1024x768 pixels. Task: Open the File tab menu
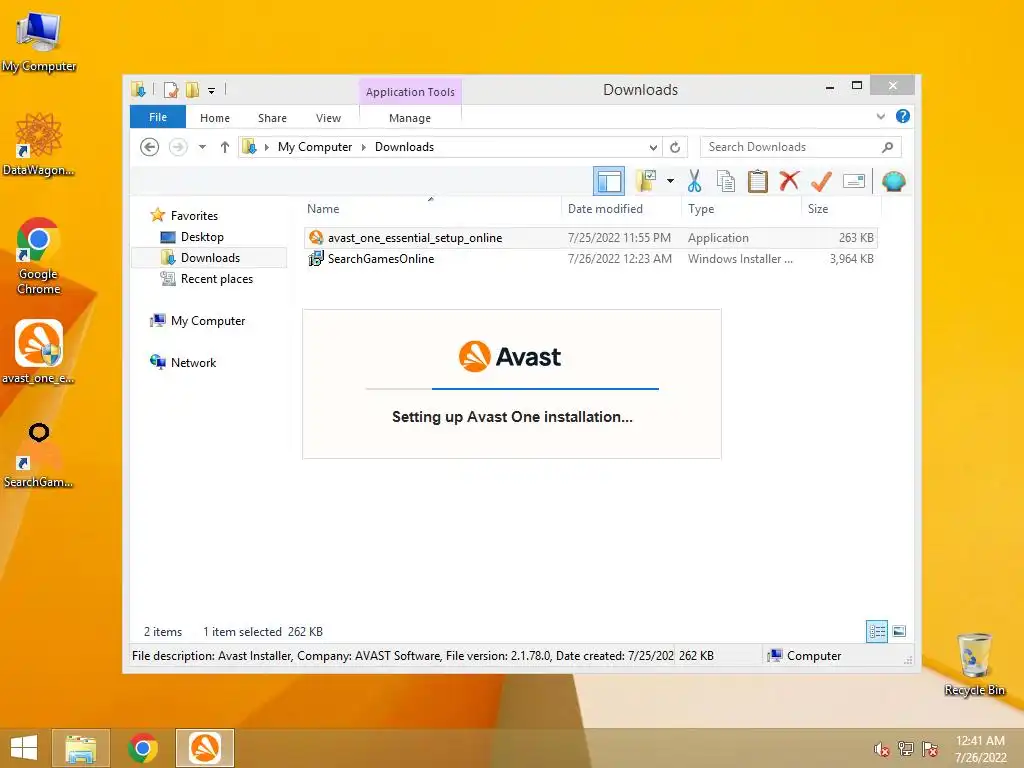(158, 117)
